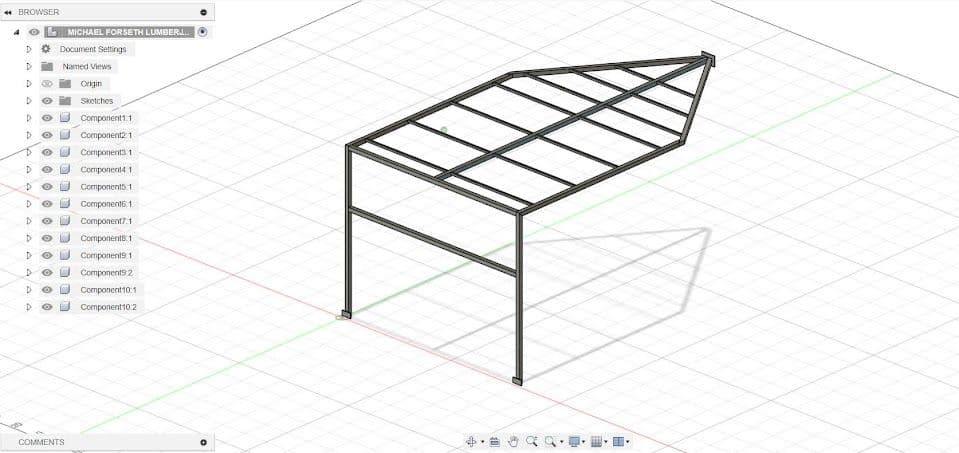
Task: Expand Named Views node
Action: pos(28,66)
